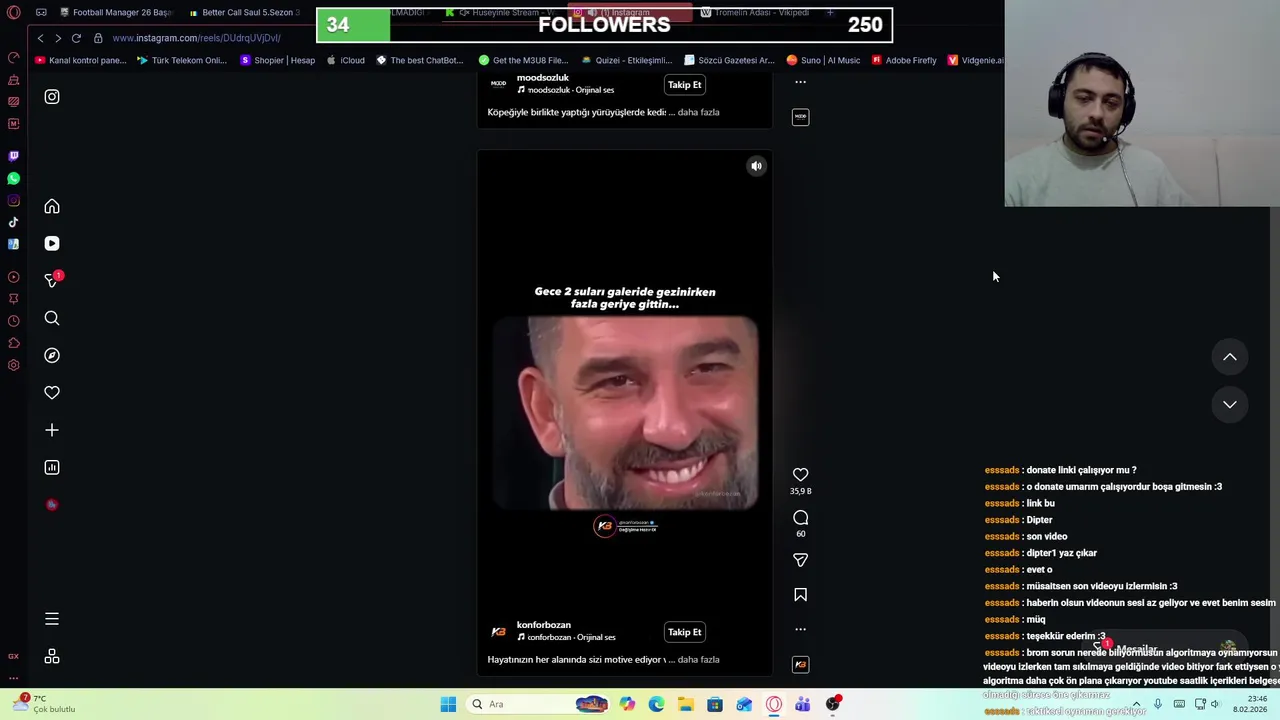Open the Reels section in Instagram sidebar
This screenshot has width=1280, height=720.
(52, 244)
